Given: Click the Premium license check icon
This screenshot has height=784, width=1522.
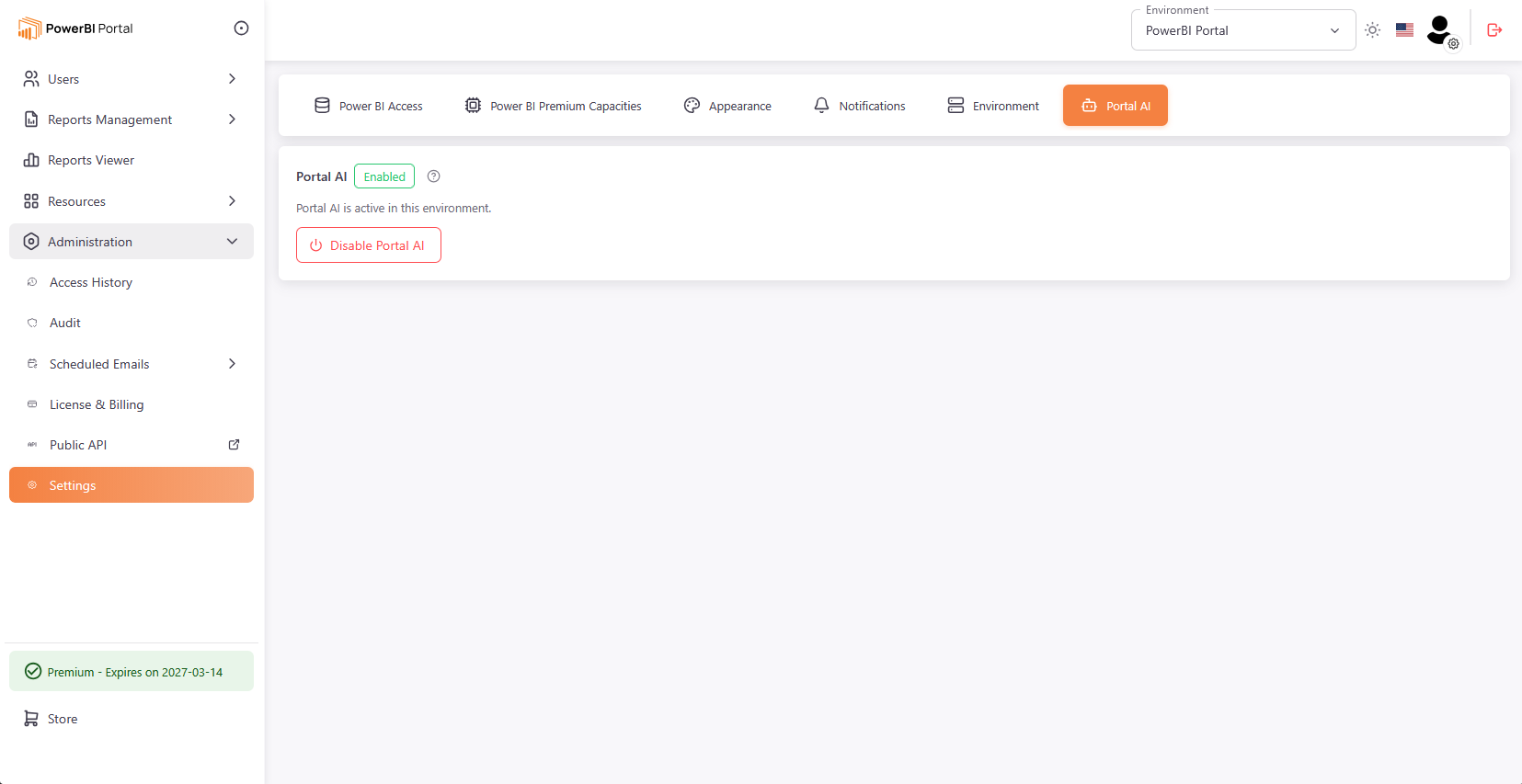Looking at the screenshot, I should pos(33,672).
